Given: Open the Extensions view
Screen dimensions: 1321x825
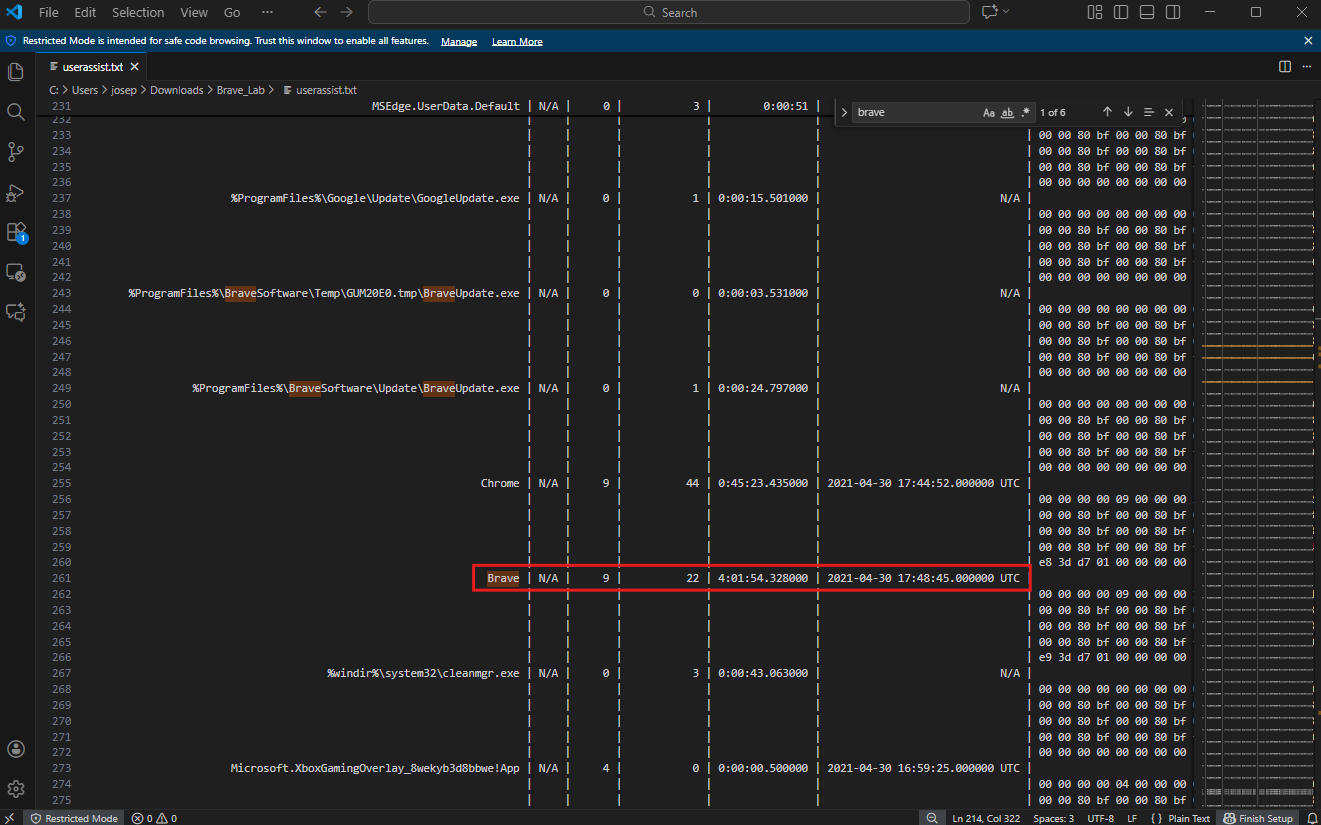Looking at the screenshot, I should [16, 232].
